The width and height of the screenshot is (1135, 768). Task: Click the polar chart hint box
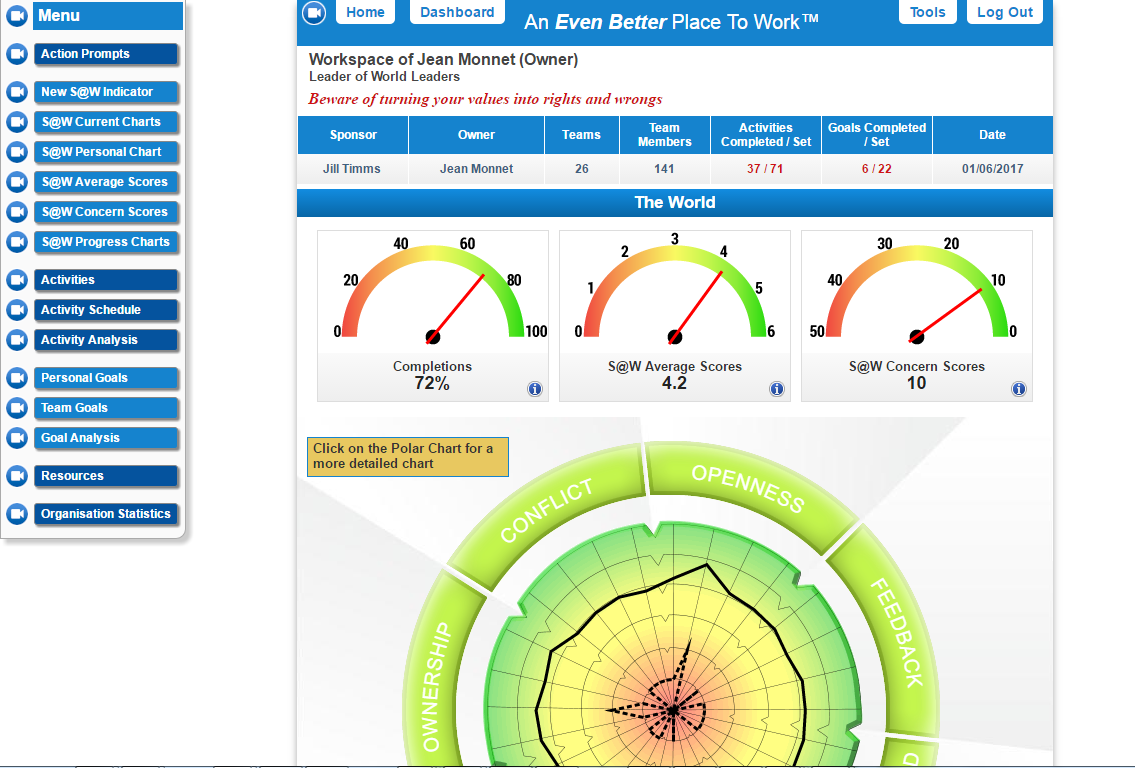(x=408, y=457)
